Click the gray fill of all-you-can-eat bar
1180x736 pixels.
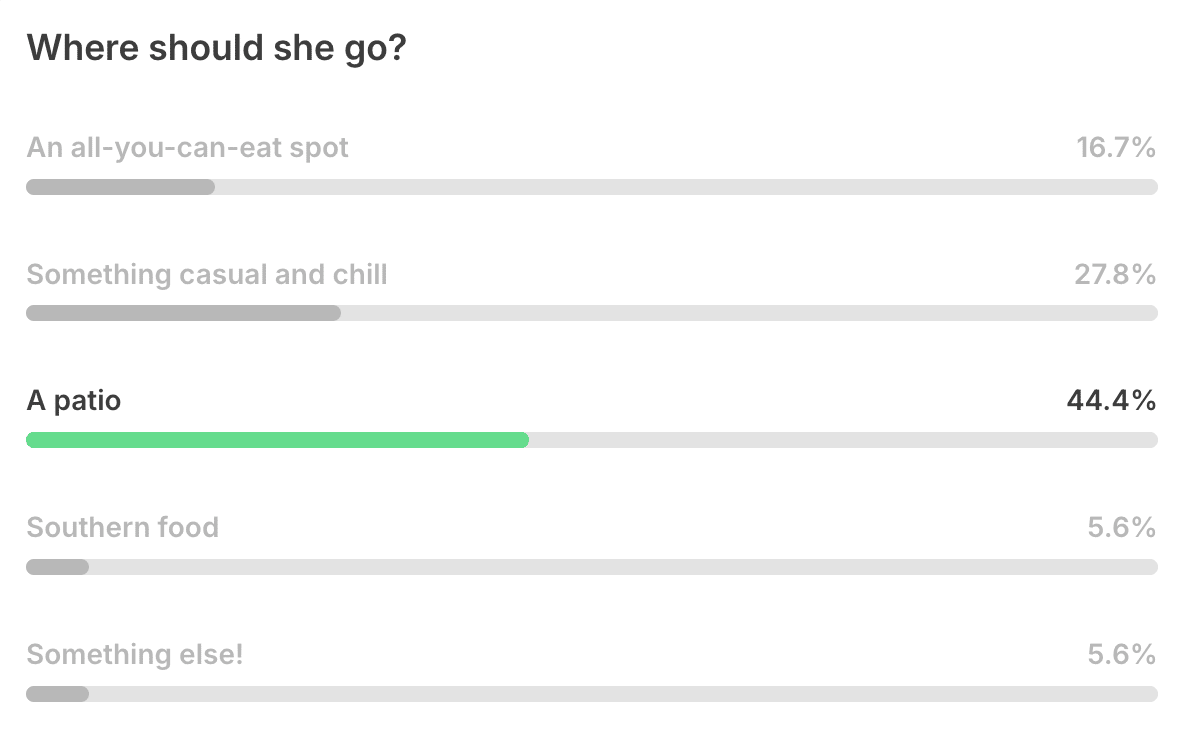120,187
